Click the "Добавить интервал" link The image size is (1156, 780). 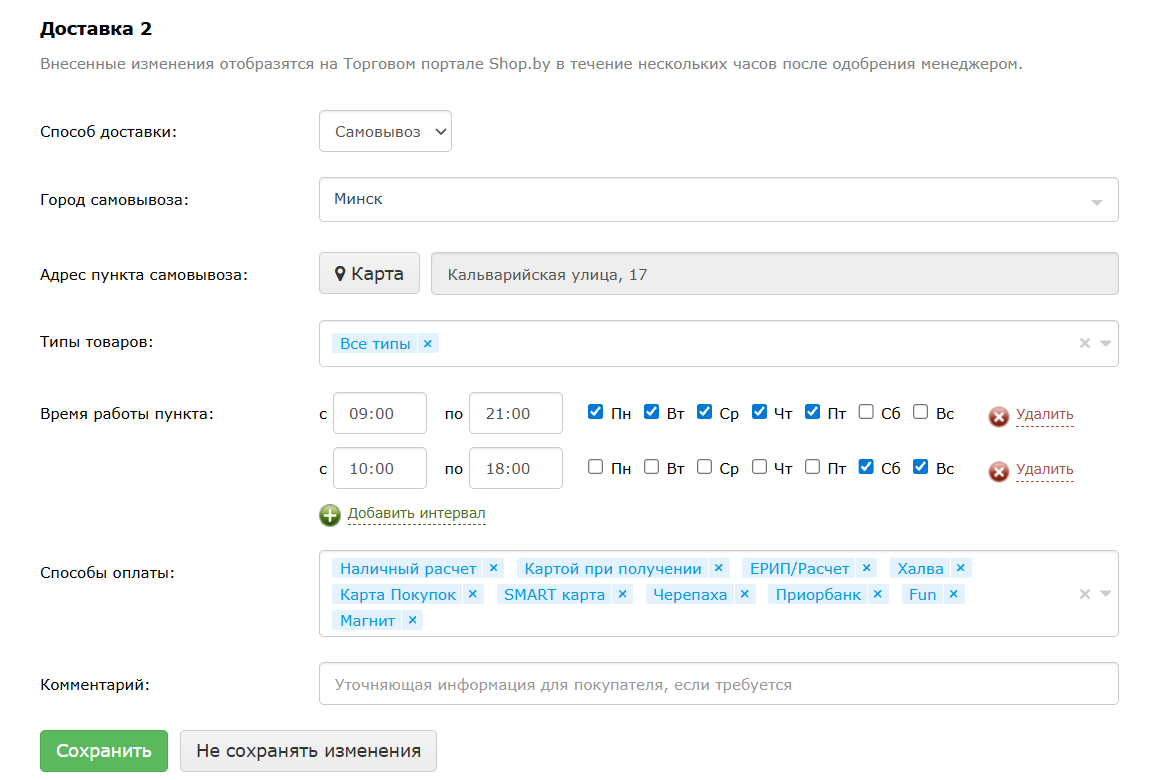416,514
